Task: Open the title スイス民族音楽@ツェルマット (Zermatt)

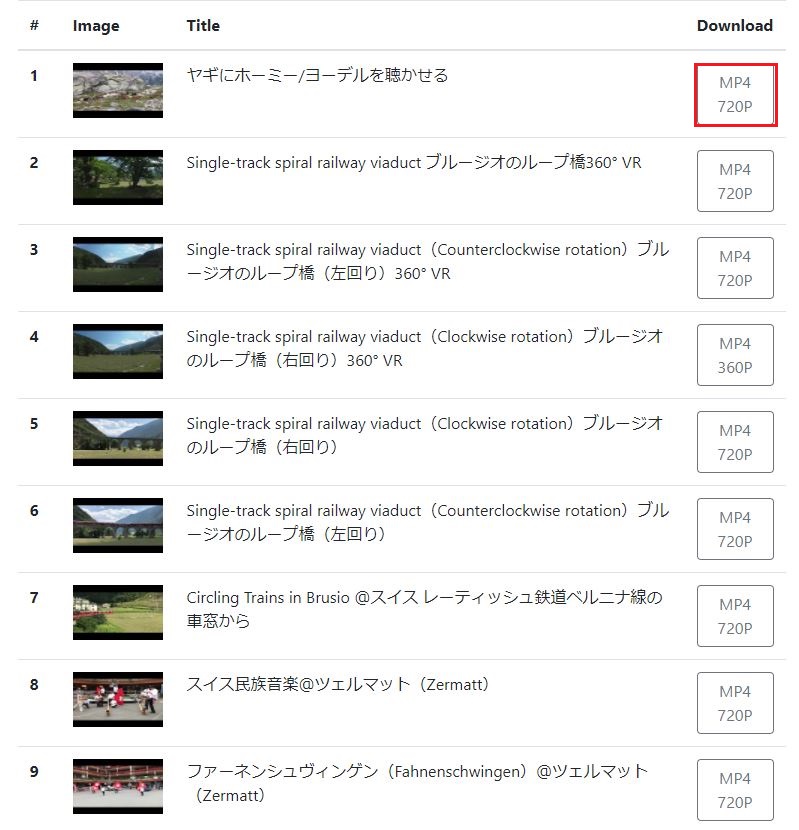Action: point(337,684)
